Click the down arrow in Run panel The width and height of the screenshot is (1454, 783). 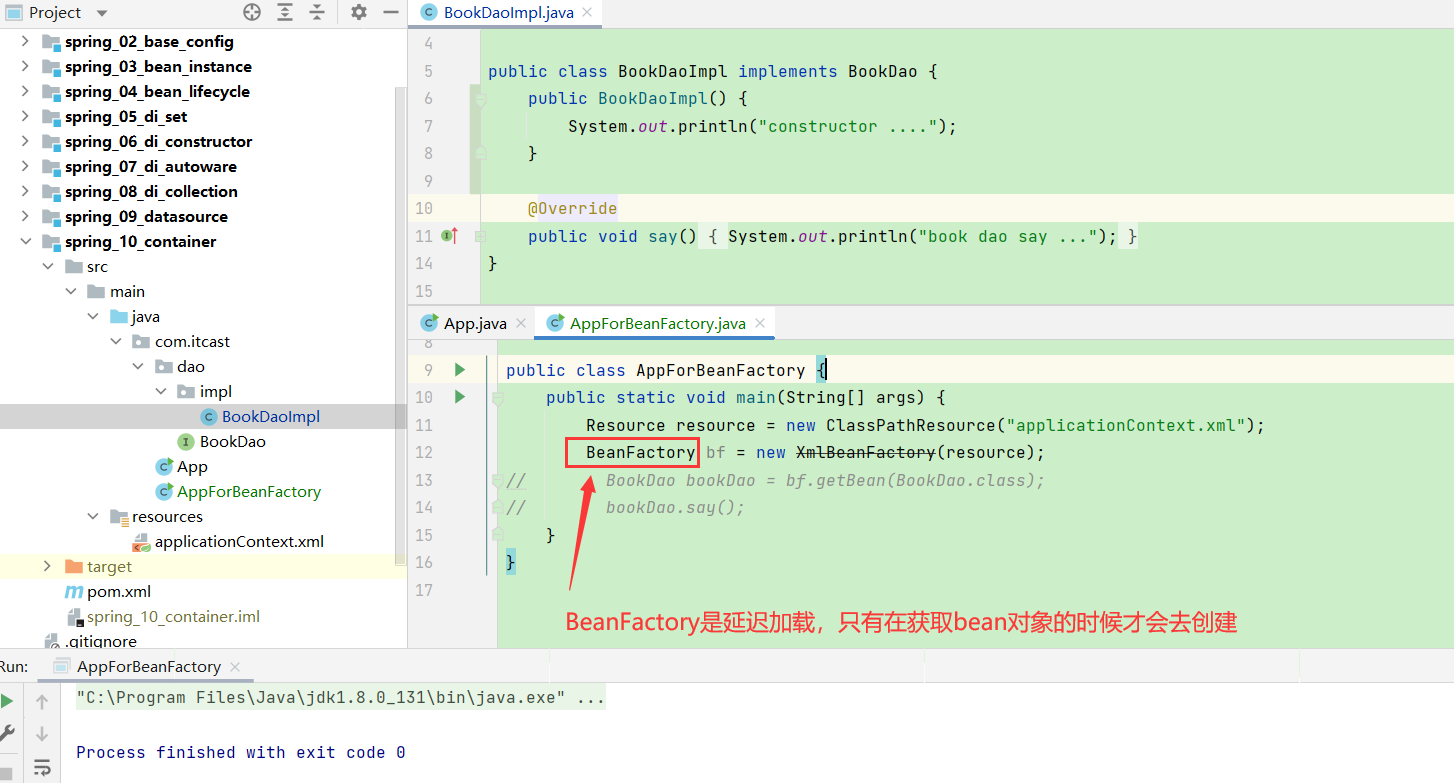pos(42,734)
